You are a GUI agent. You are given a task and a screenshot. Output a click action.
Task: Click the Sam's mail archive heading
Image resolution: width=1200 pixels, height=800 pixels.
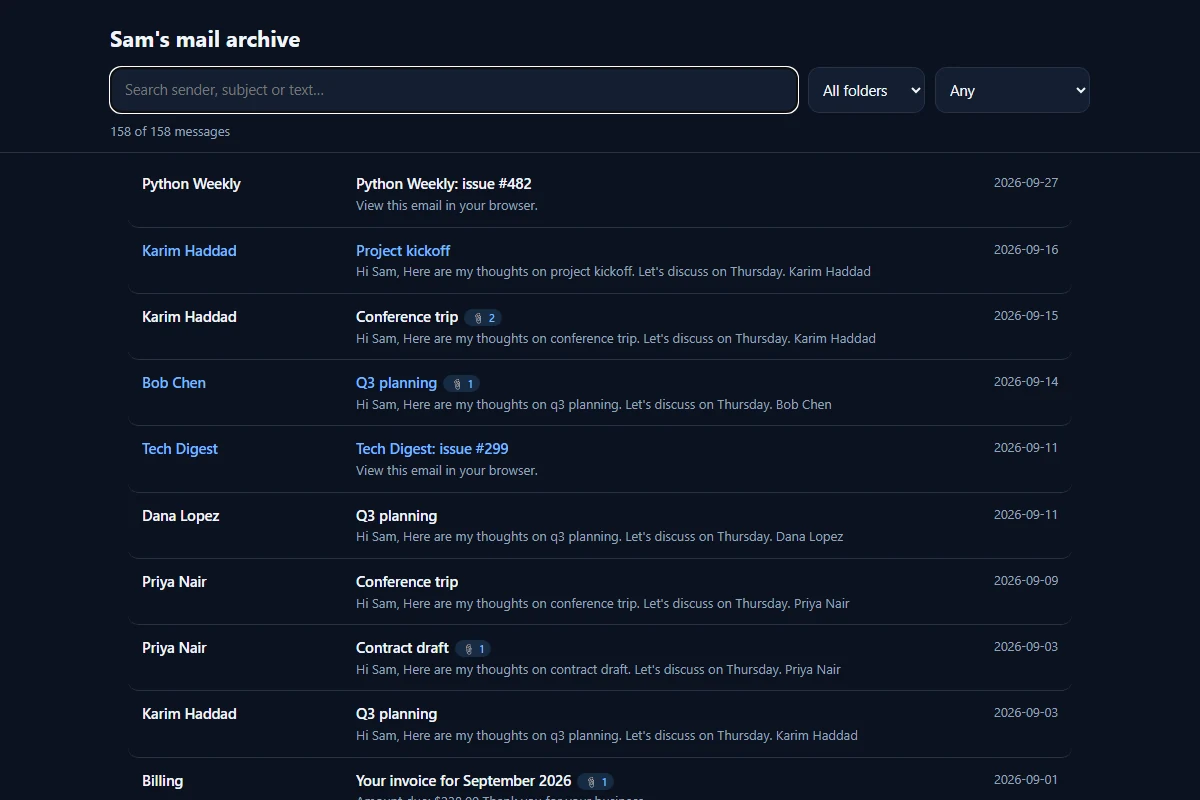[205, 40]
